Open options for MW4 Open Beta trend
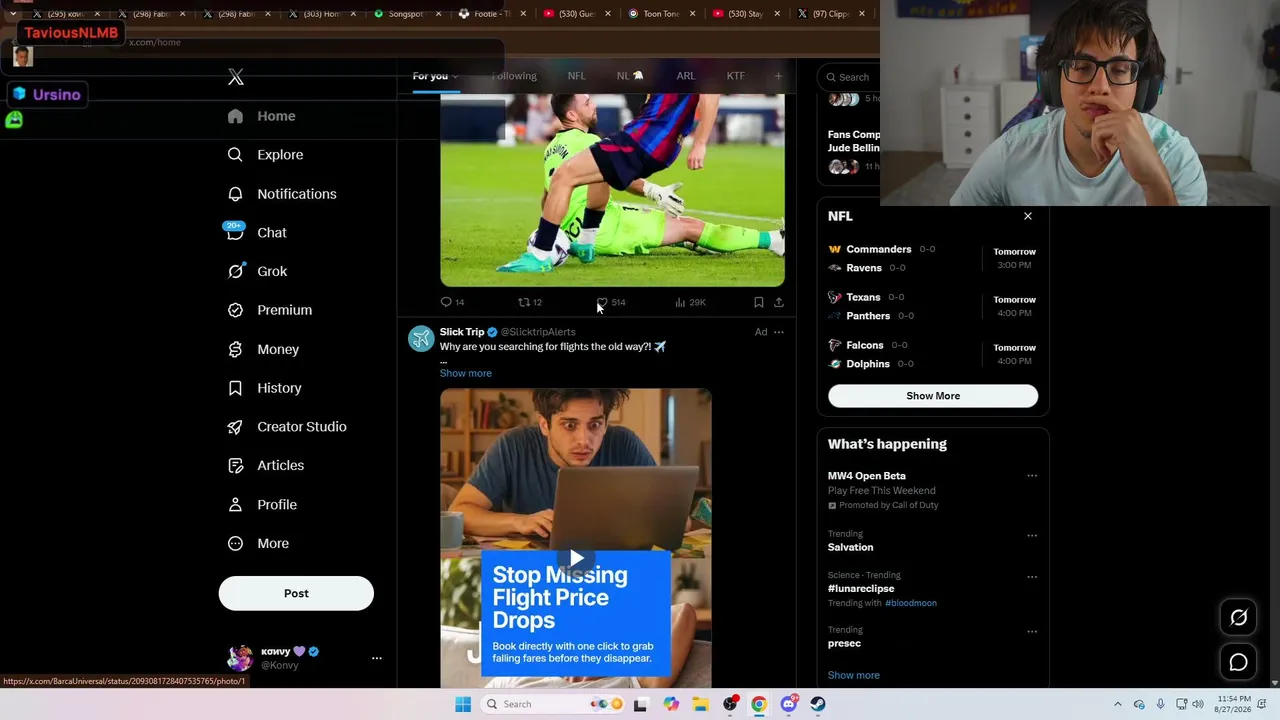This screenshot has height=720, width=1280. pos(1032,476)
